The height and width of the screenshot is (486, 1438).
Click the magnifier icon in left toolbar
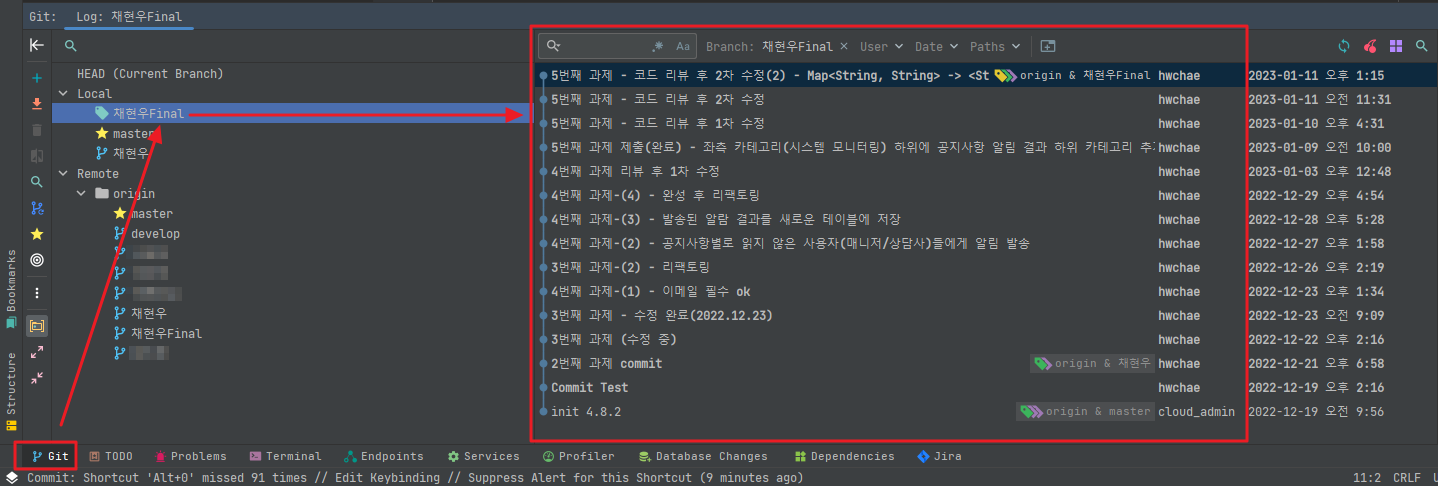37,182
